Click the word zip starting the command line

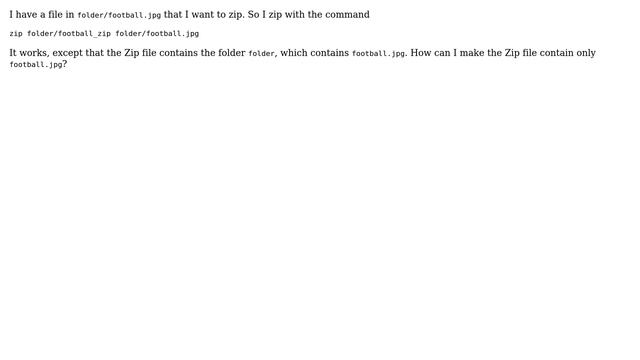pyautogui.click(x=16, y=33)
